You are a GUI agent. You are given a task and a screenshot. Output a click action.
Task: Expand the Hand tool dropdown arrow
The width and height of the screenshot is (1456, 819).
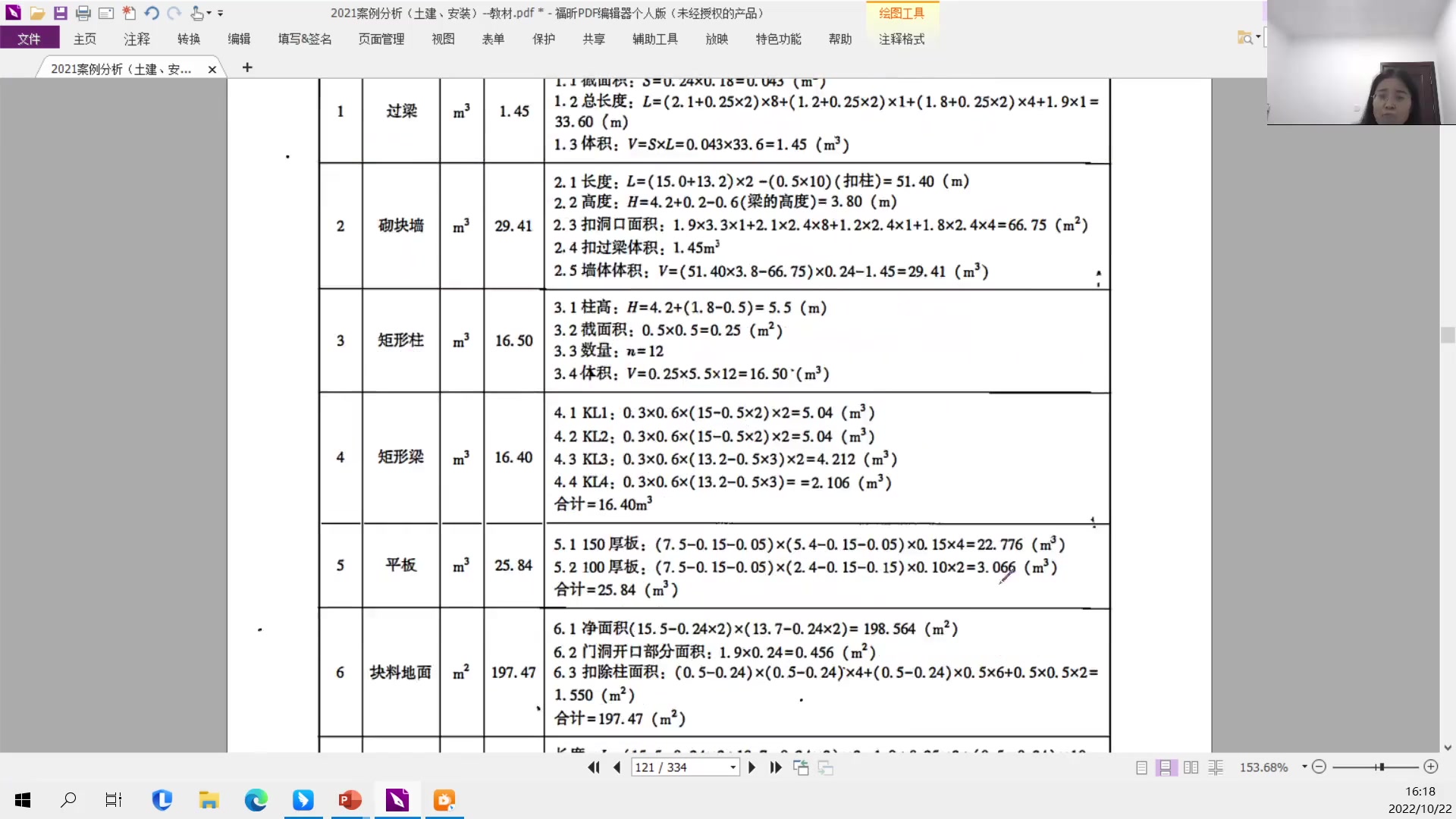[210, 13]
